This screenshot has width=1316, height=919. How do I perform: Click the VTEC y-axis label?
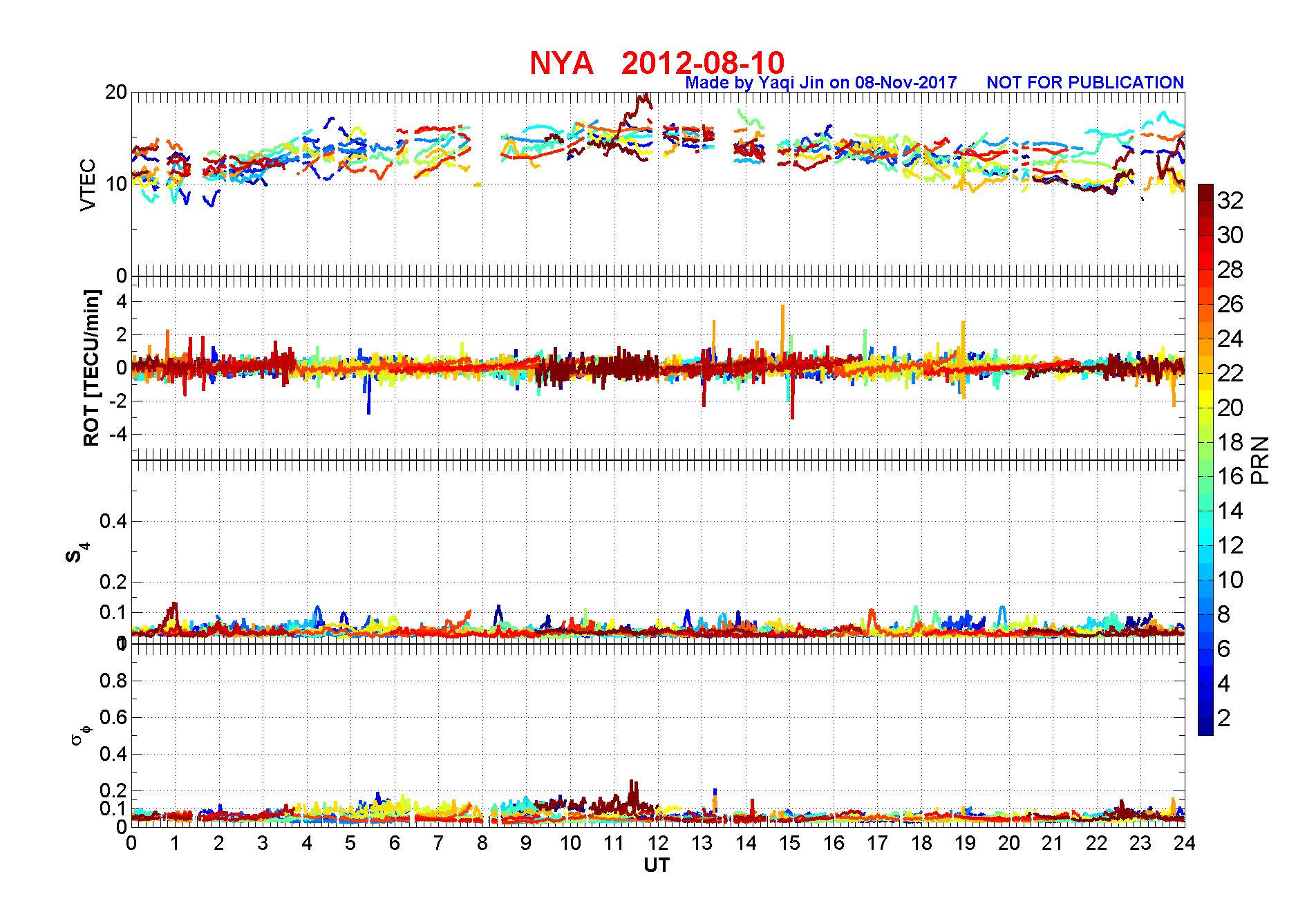point(88,184)
